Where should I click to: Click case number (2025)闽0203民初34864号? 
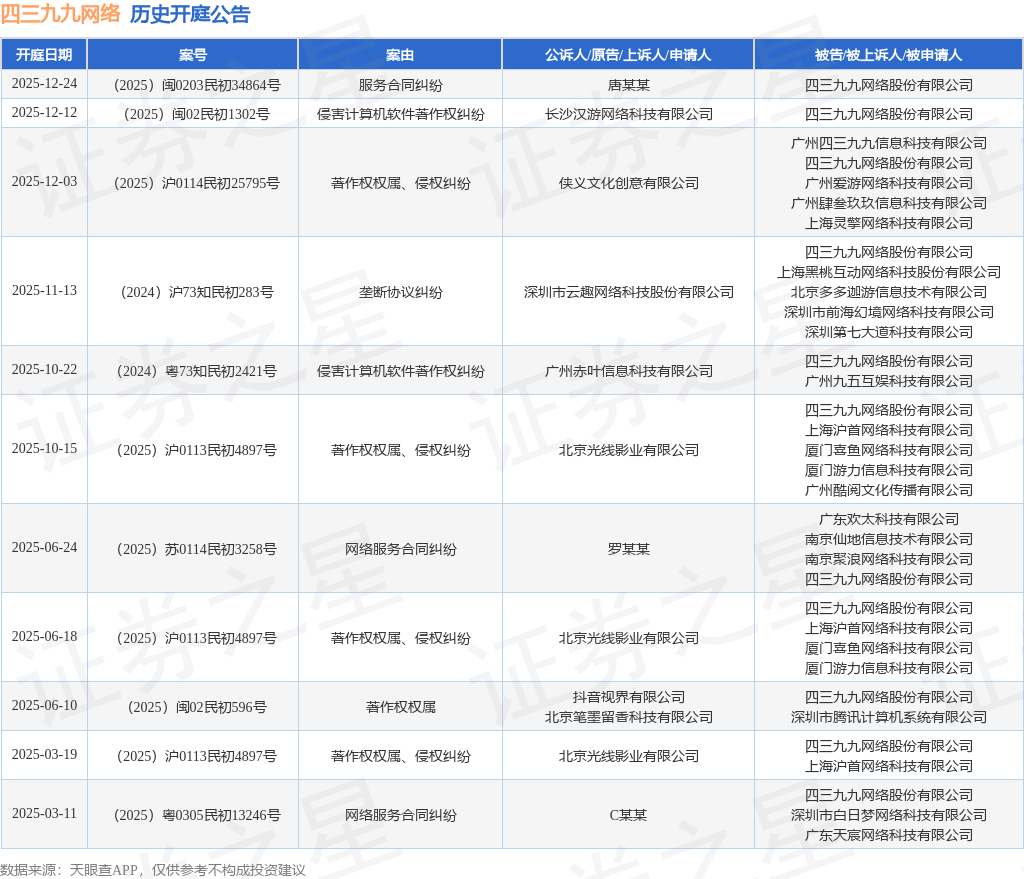click(197, 85)
